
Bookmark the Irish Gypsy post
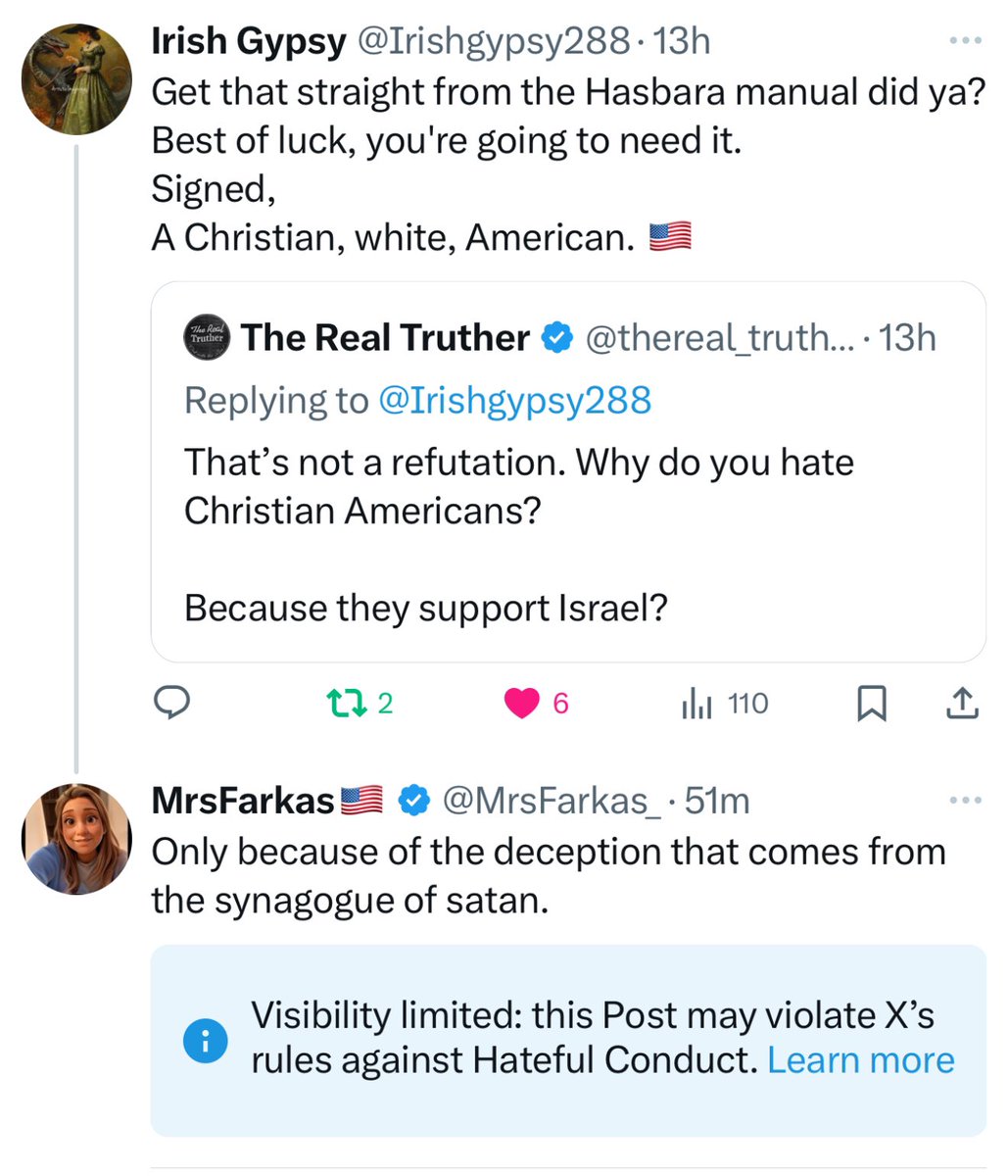point(871,703)
